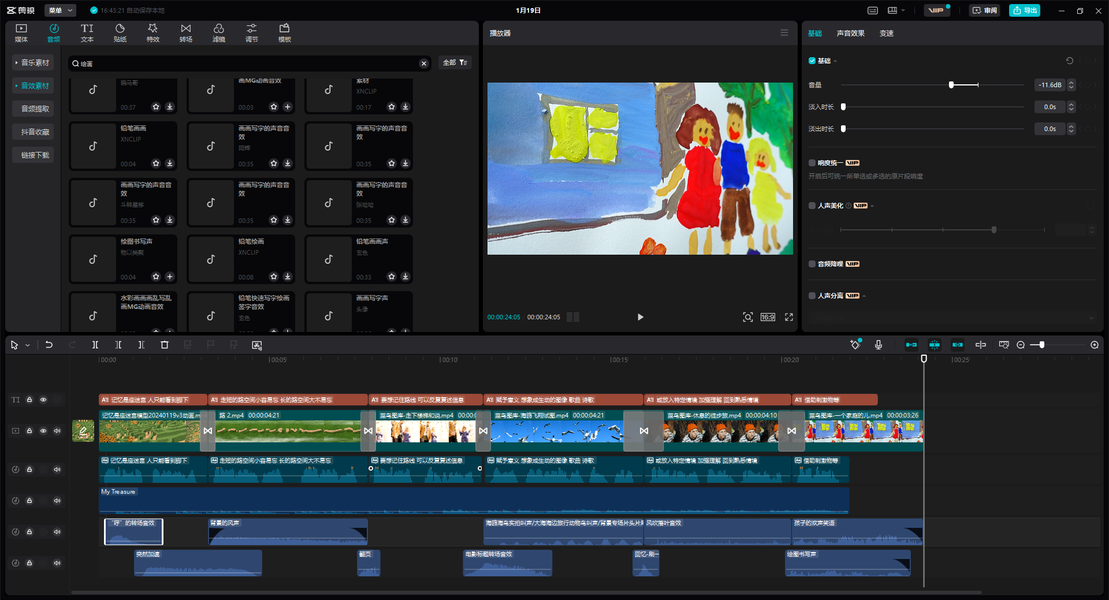Select the 基础 tab in properties panel
Screen dimensions: 1109x600
815,33
